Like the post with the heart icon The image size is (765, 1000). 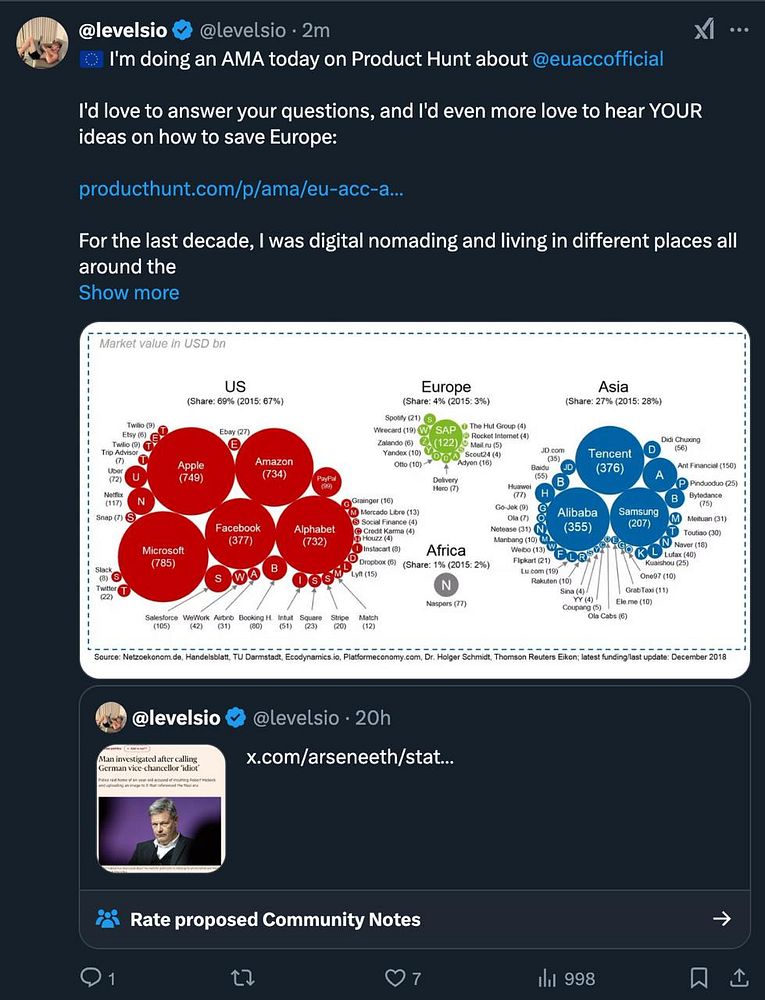(396, 977)
